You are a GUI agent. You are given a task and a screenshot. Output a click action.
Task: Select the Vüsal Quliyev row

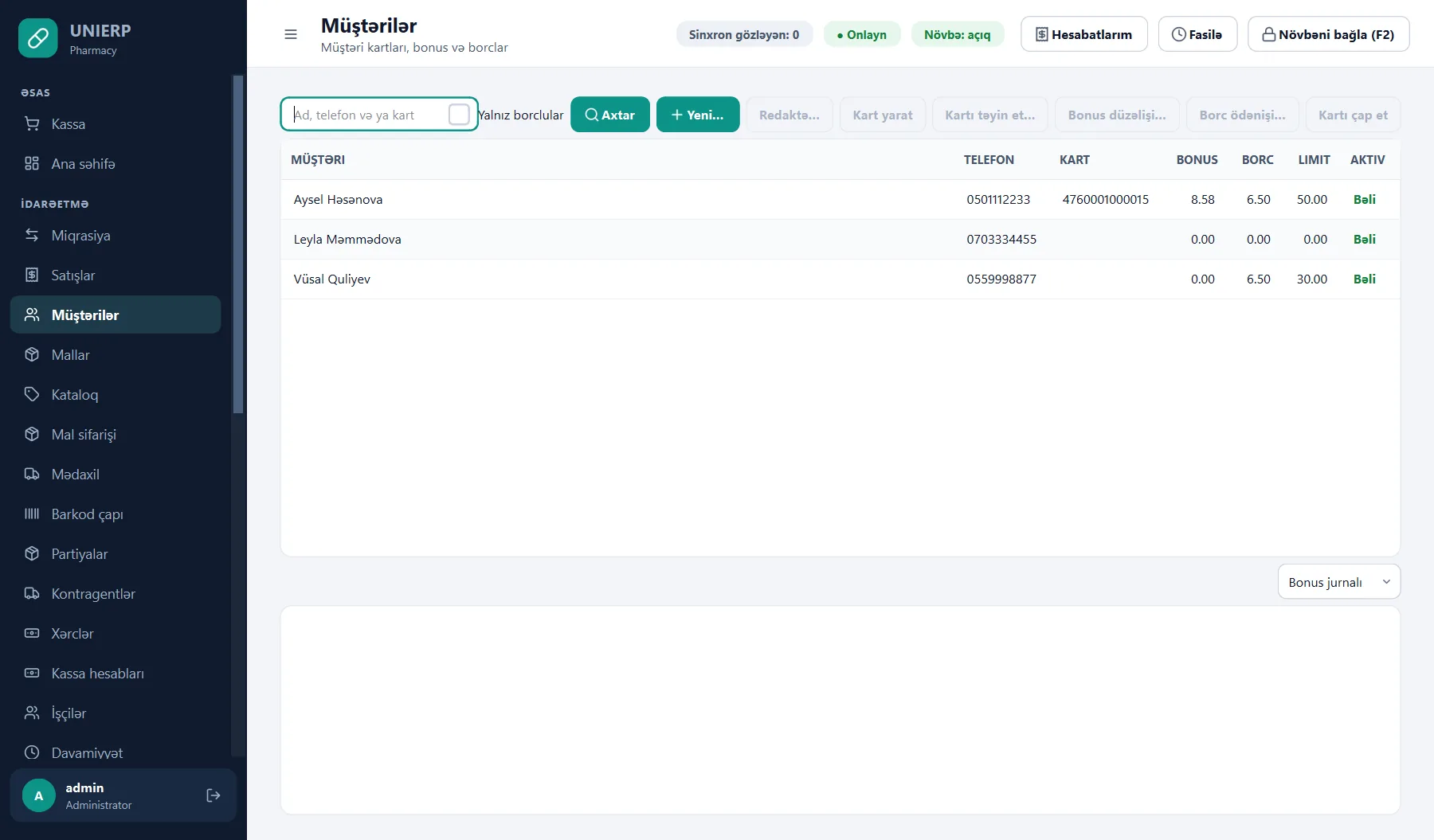pos(840,279)
